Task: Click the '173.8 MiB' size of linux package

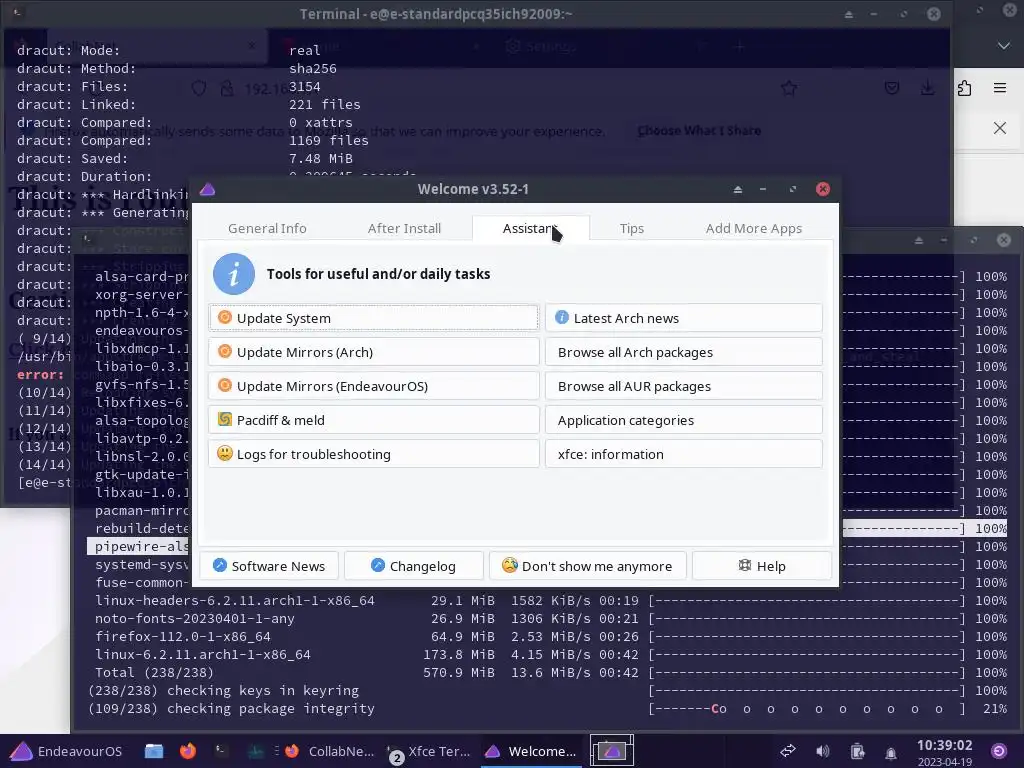Action: tap(459, 654)
